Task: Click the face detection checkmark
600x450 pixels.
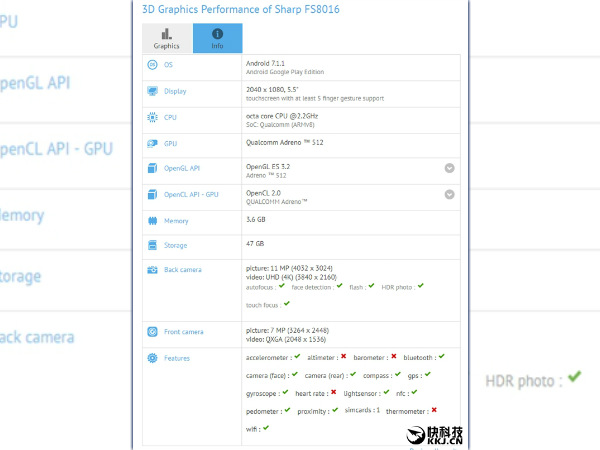Action: click(x=339, y=285)
